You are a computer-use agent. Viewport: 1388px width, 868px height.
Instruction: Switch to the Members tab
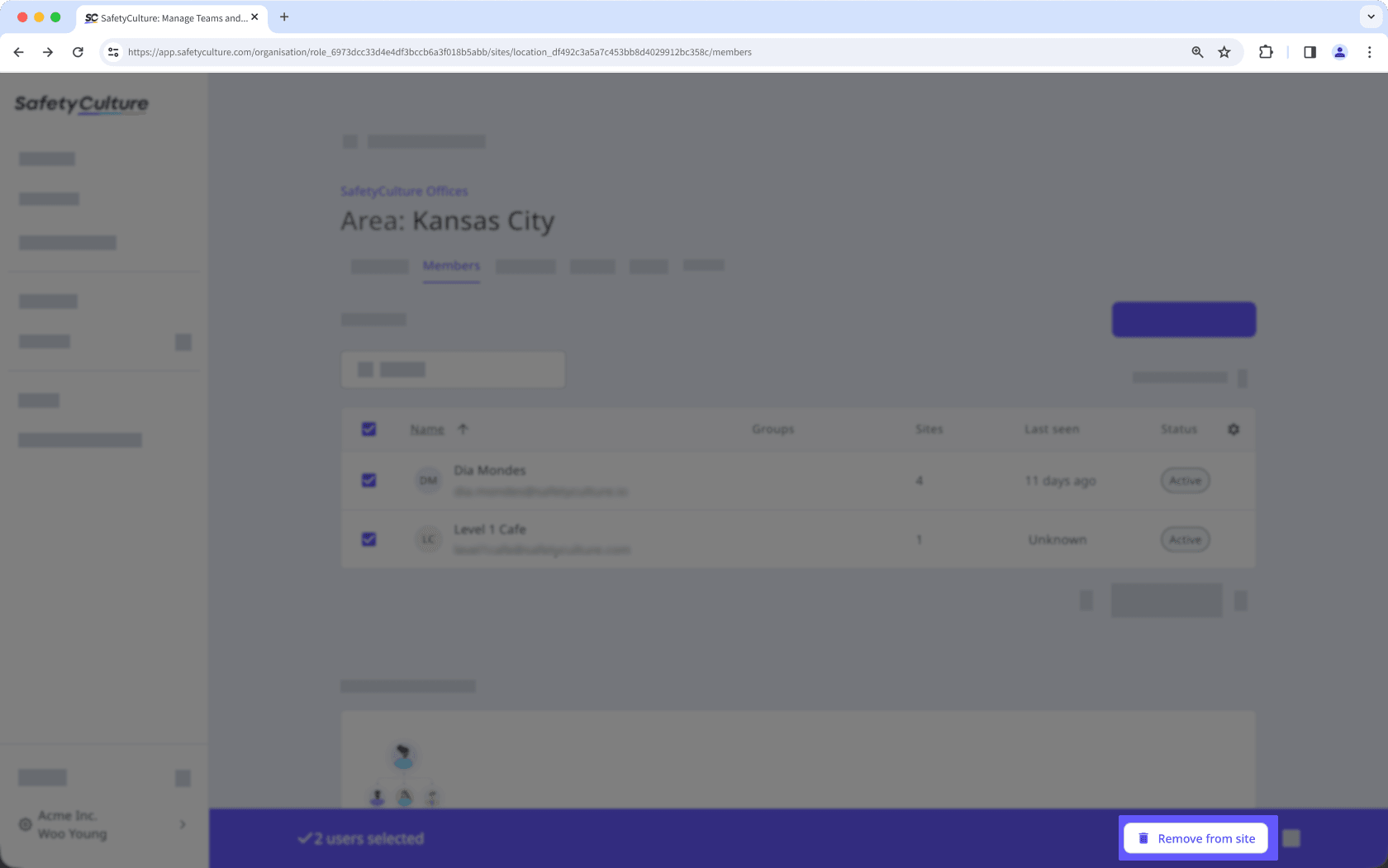(x=451, y=266)
